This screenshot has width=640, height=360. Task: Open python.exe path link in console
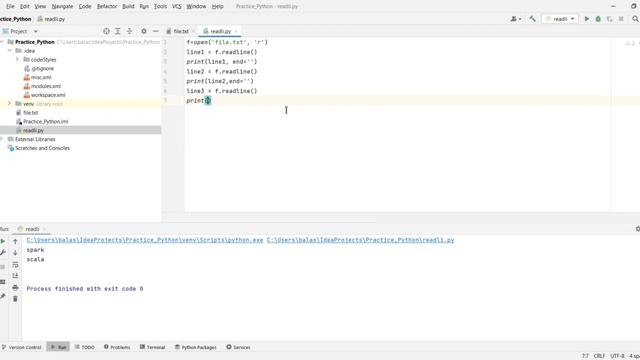(144, 240)
